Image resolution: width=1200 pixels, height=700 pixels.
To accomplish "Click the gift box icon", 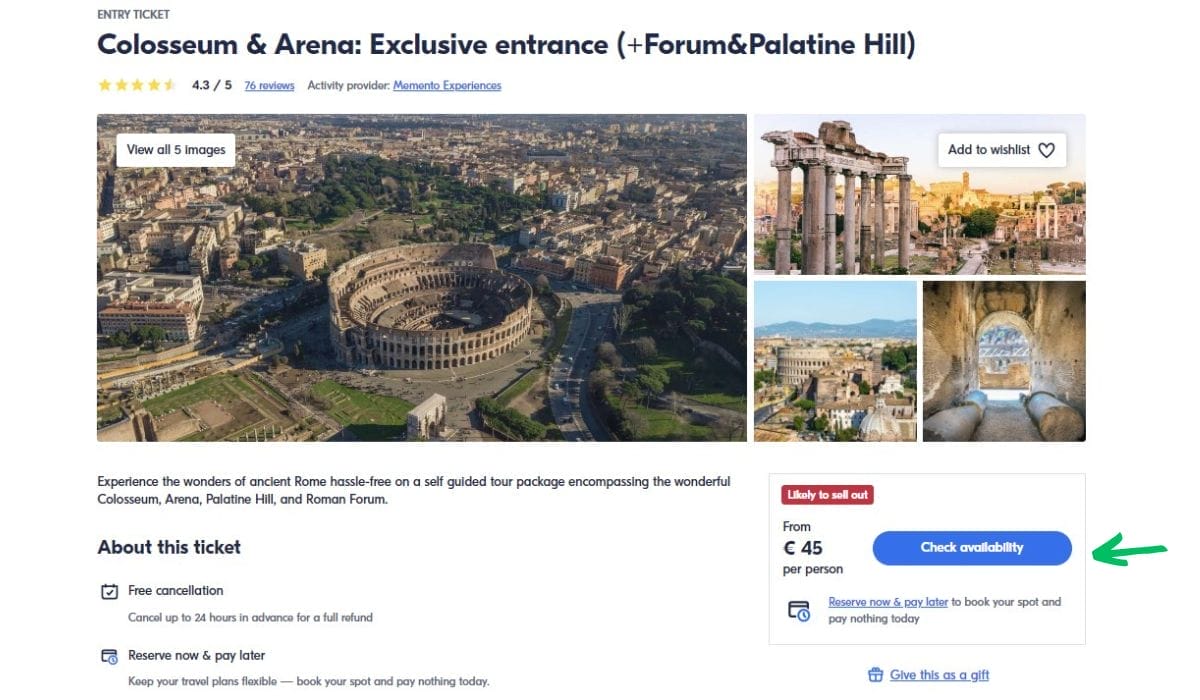I will [876, 675].
